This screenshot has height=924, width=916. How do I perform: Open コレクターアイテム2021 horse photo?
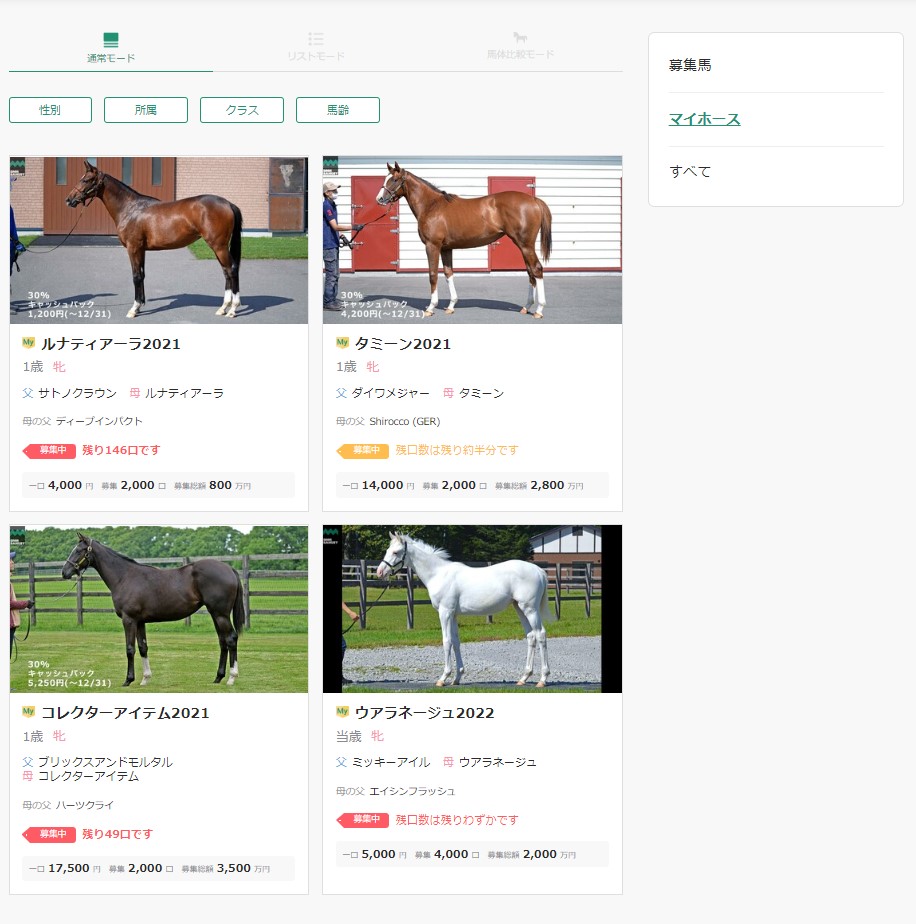pos(159,609)
